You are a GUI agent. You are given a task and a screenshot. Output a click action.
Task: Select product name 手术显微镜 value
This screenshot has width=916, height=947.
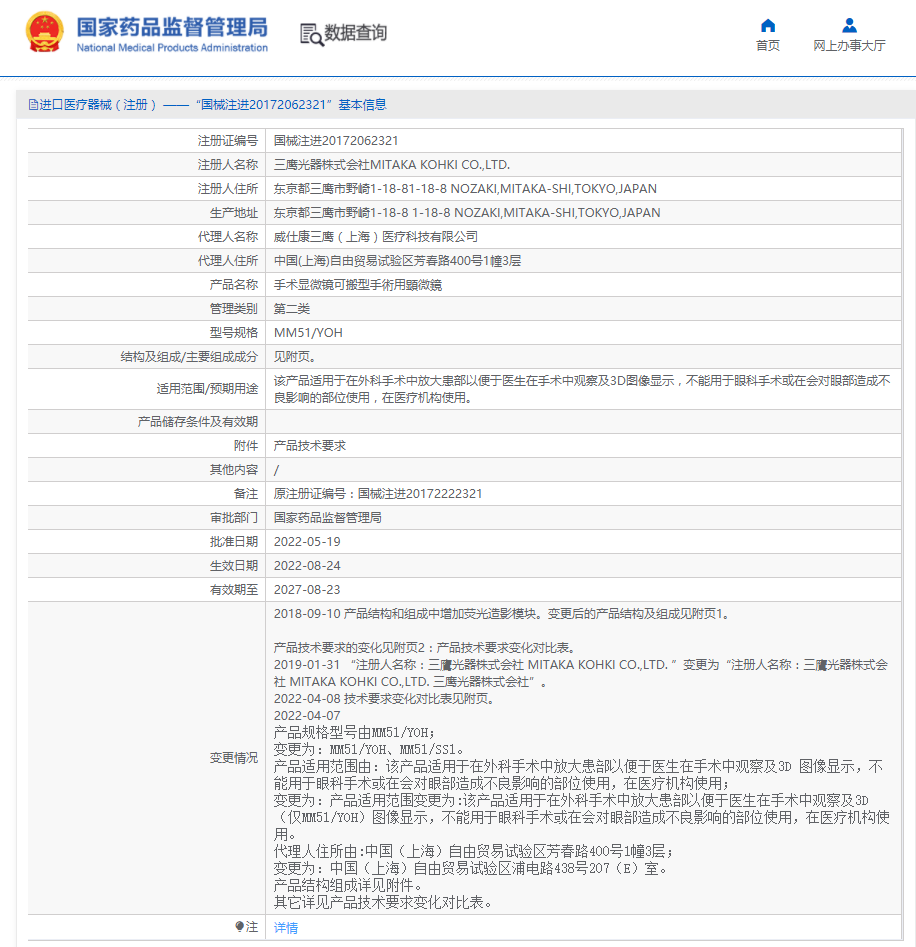[x=357, y=285]
